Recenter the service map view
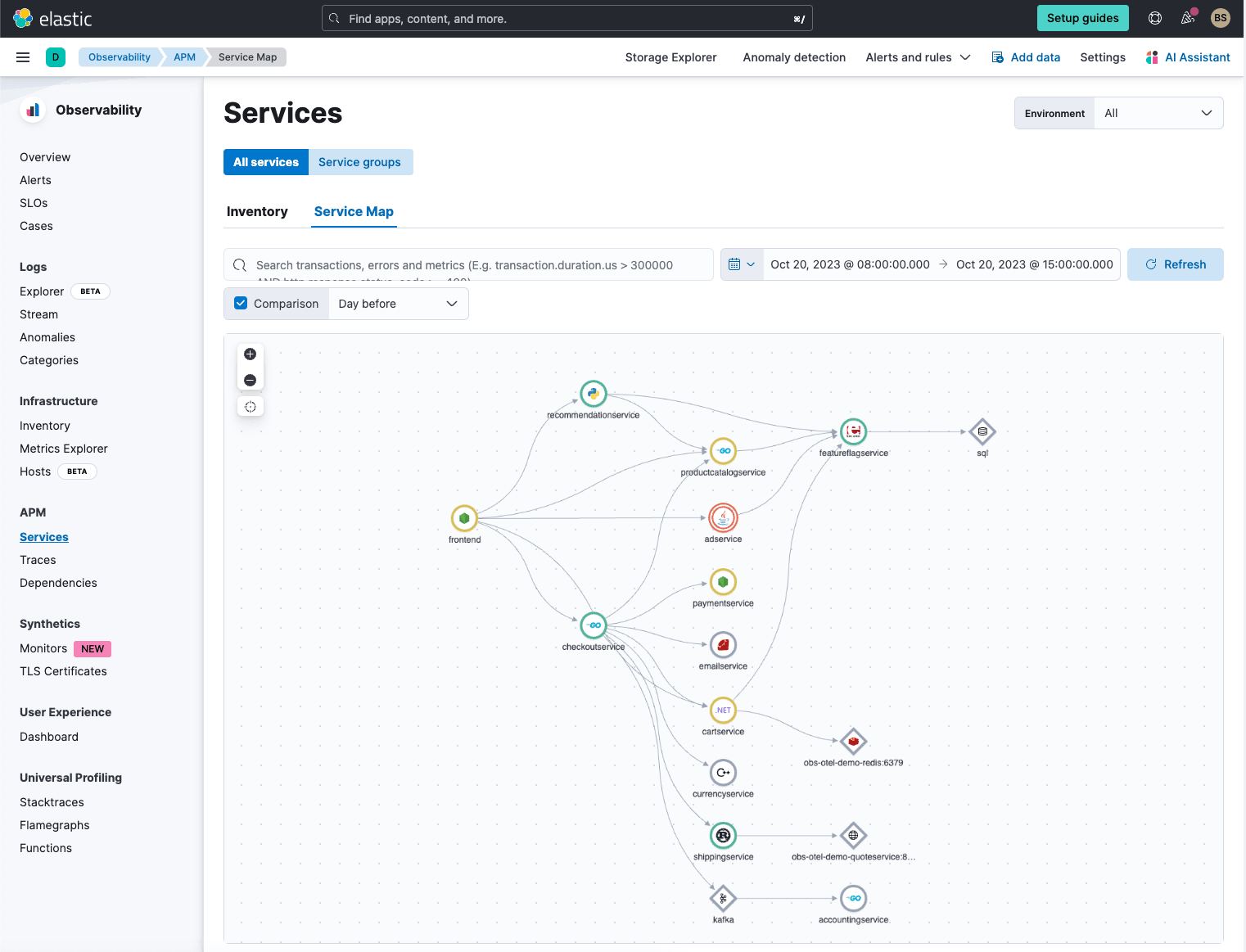The height and width of the screenshot is (952, 1246). coord(251,406)
